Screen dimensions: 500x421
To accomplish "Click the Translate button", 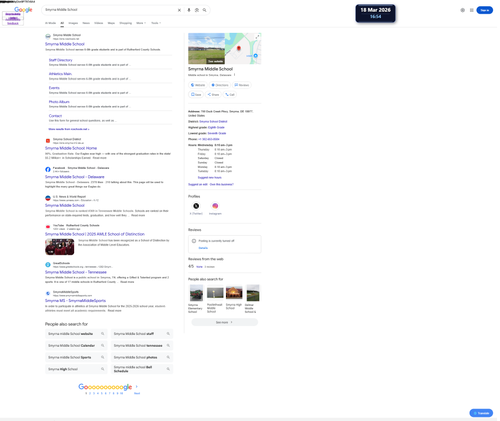I will point(481,413).
